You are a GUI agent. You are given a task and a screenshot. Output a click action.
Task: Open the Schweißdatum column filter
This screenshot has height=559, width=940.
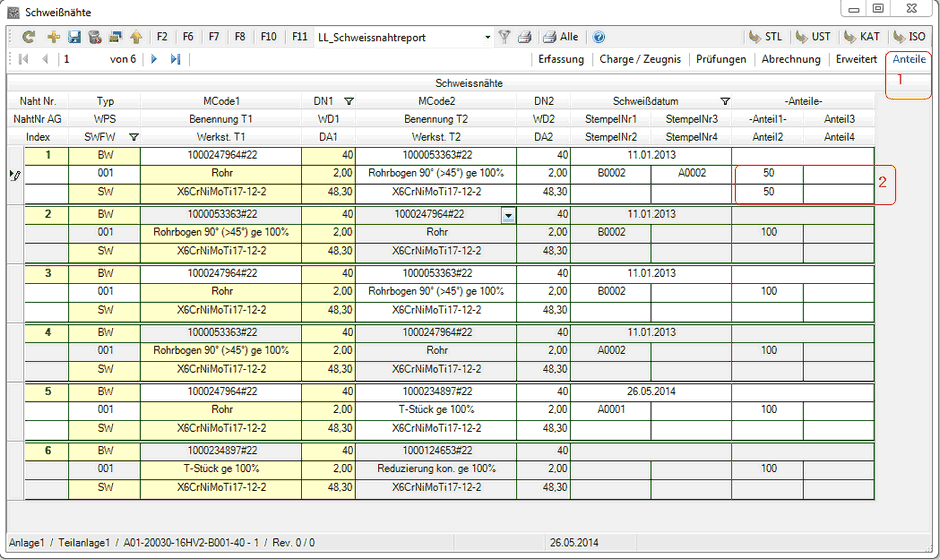724,101
